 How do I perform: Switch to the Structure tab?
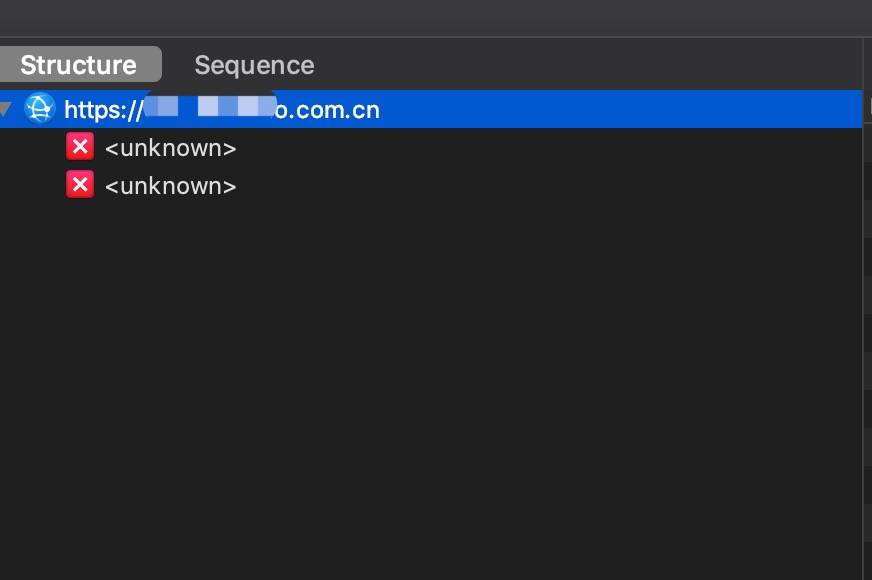tap(78, 65)
